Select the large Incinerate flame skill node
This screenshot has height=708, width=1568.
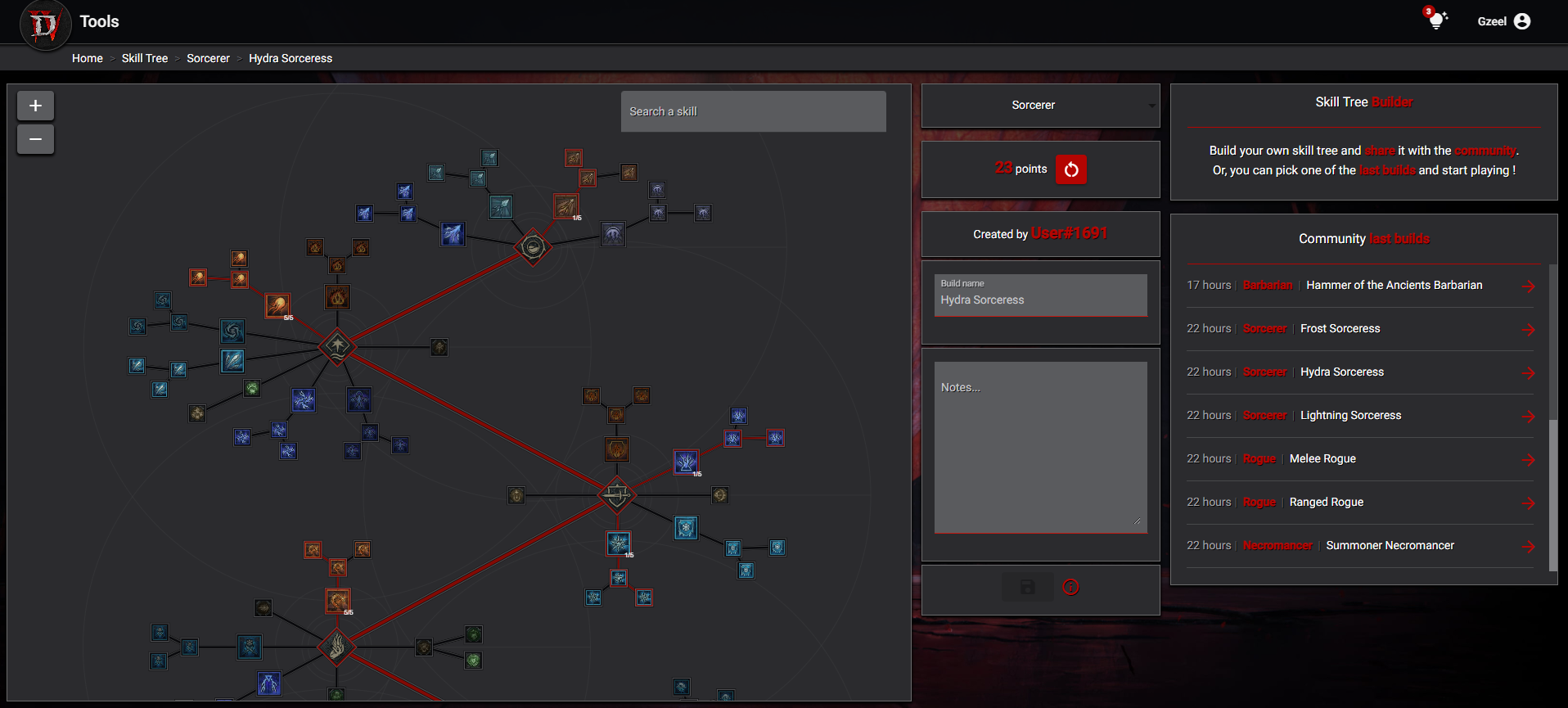coord(337,296)
